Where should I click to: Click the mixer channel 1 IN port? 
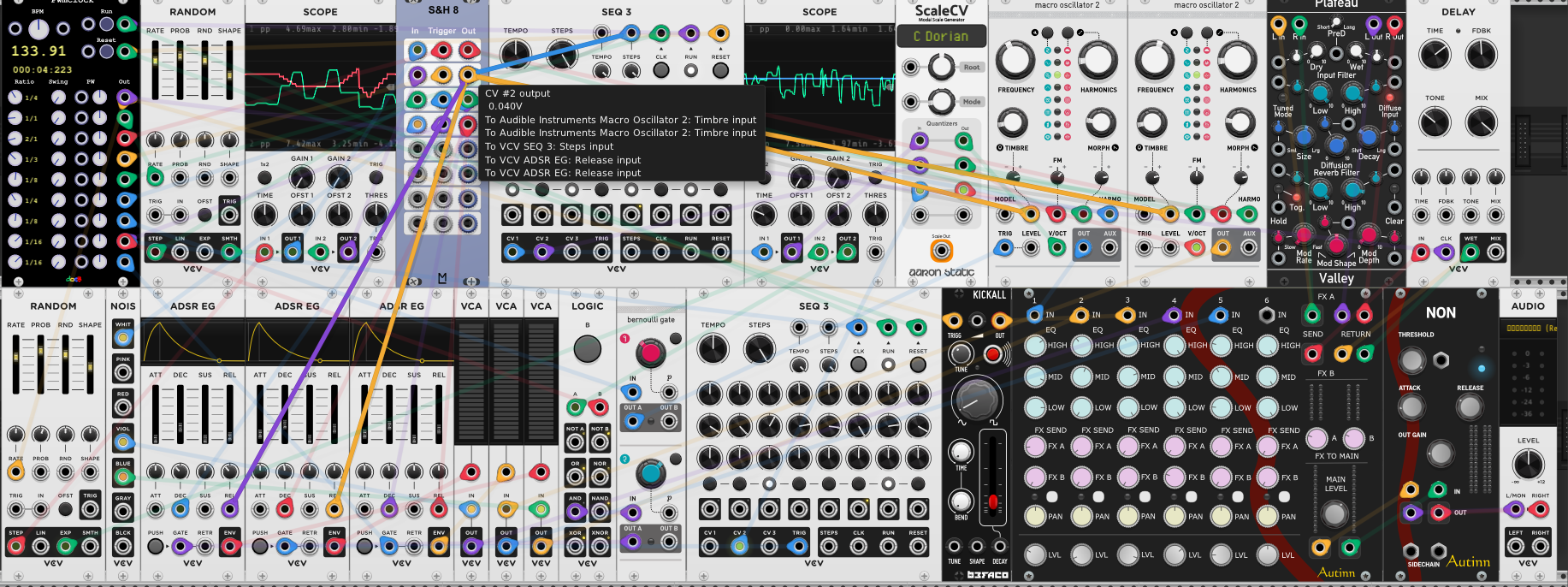point(1034,315)
